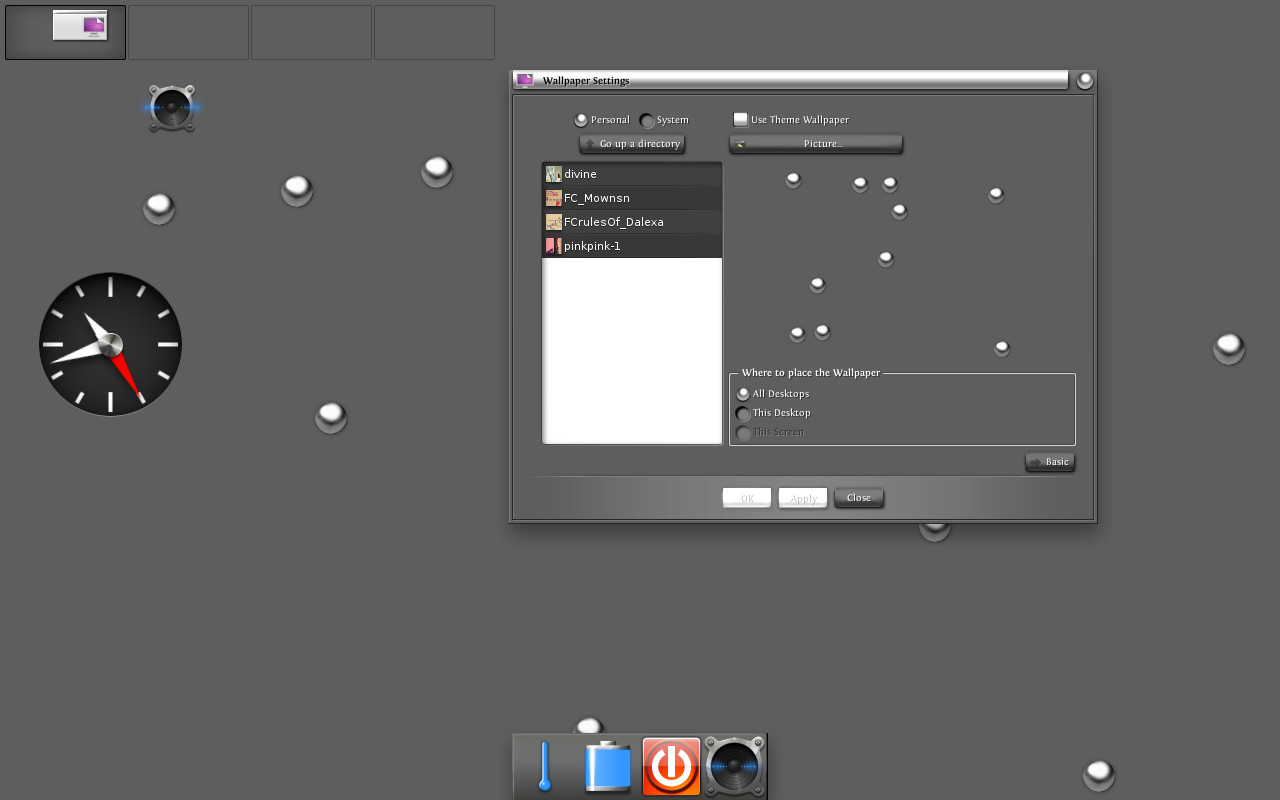Open the temperature gadget on shelf
The image size is (1280, 800).
tap(545, 767)
